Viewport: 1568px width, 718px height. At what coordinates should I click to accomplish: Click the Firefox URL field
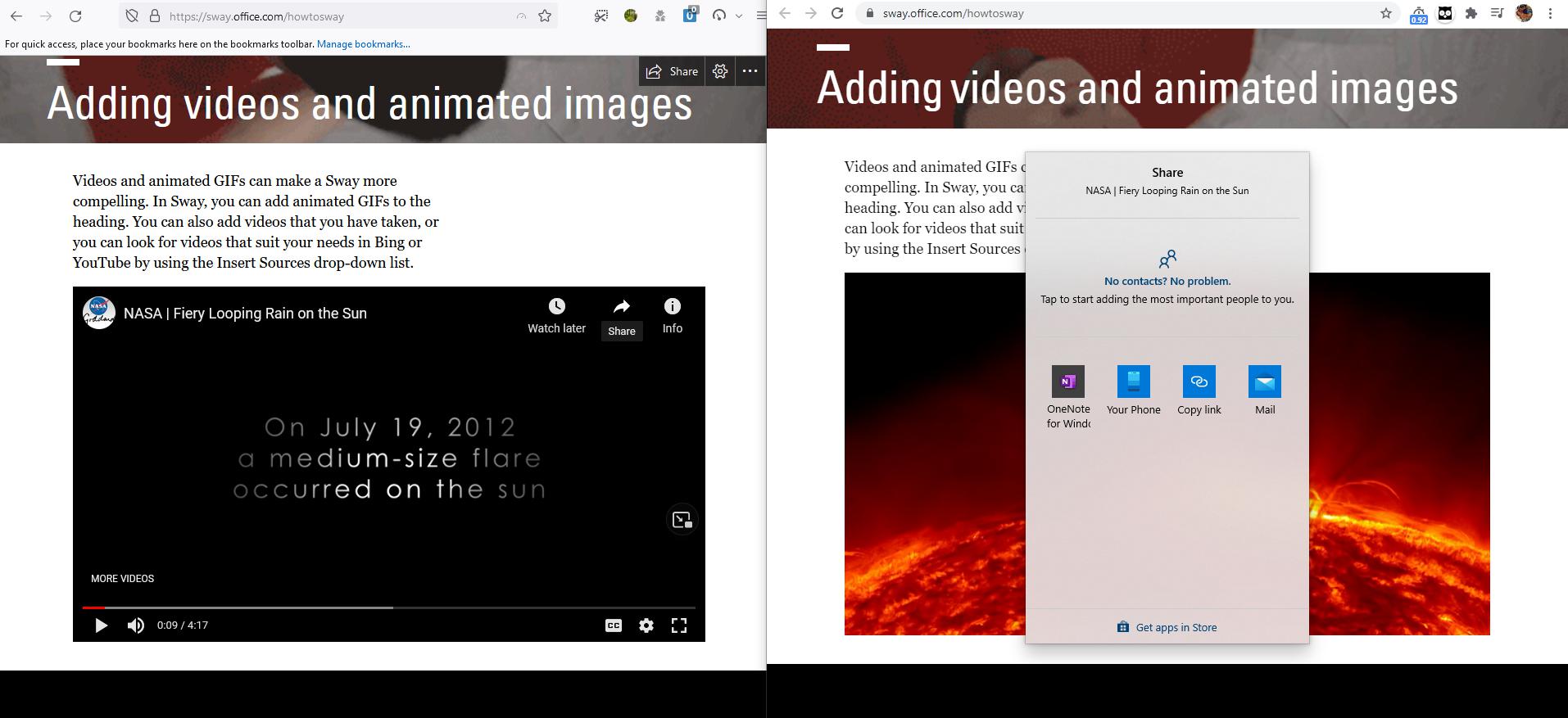[x=340, y=16]
